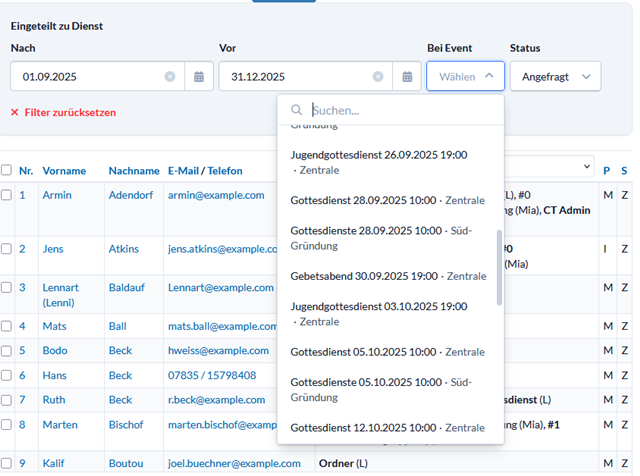640x476 pixels.
Task: Click the search magnifier icon in dropdown
Action: 296,110
